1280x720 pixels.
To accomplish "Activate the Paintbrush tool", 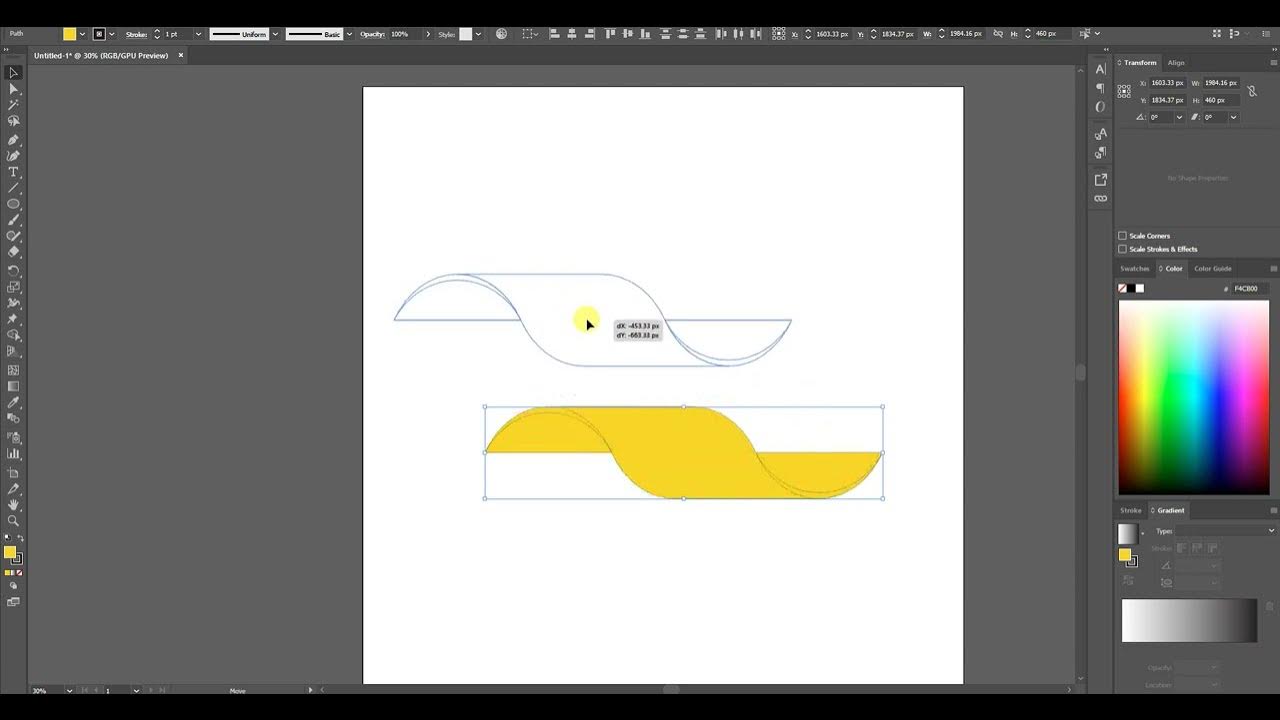I will 13,220.
